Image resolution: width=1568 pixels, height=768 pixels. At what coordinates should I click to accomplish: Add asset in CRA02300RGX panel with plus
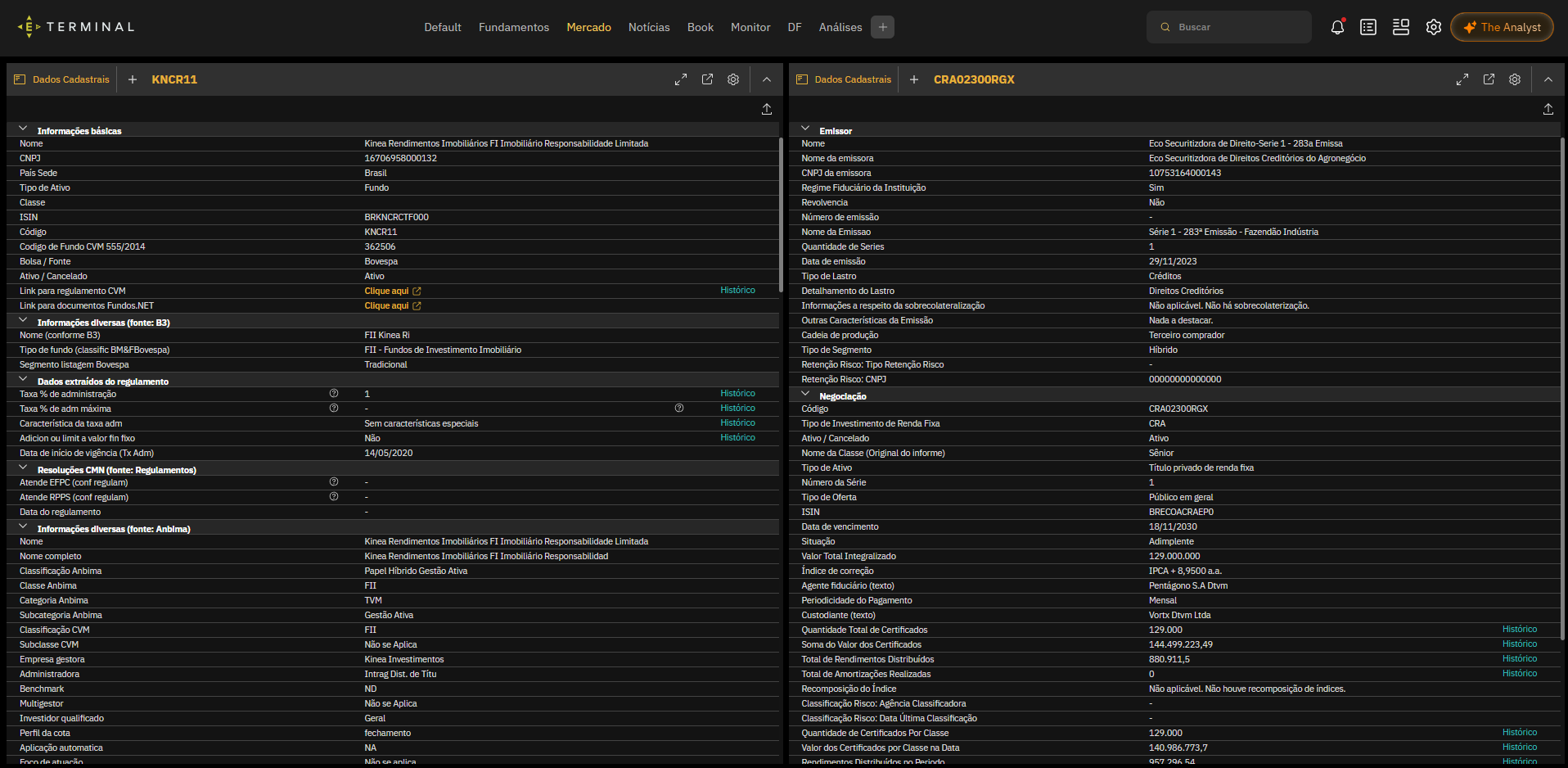click(914, 79)
